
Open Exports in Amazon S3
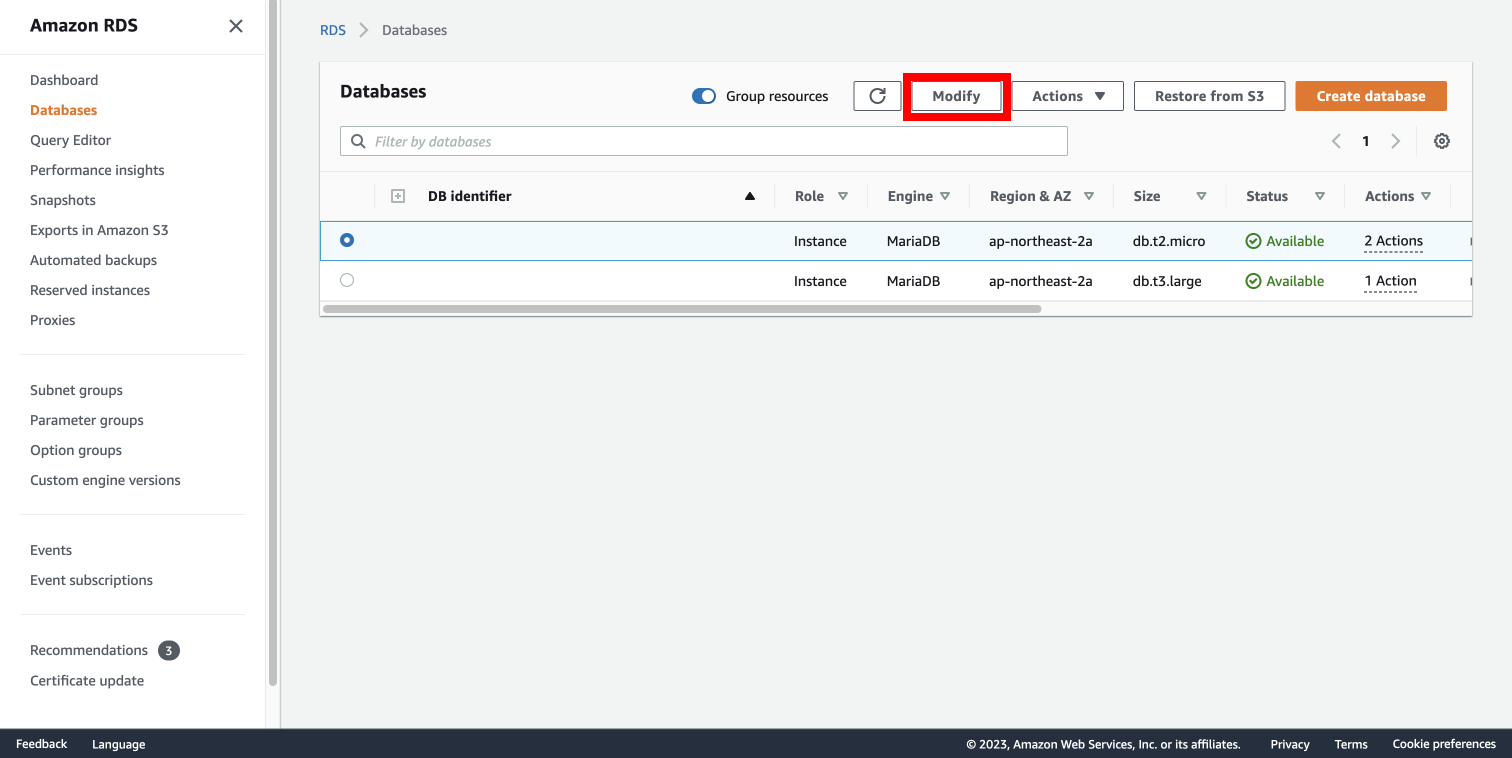99,230
